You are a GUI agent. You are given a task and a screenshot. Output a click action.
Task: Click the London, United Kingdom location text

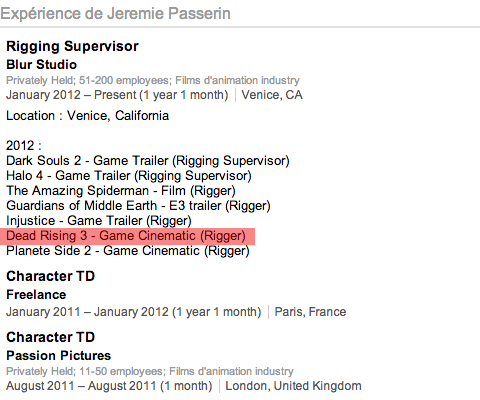pyautogui.click(x=293, y=386)
